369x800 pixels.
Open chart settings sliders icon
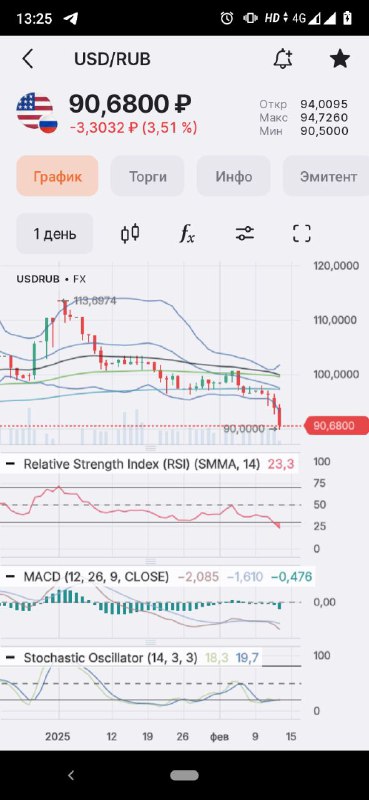coord(244,234)
